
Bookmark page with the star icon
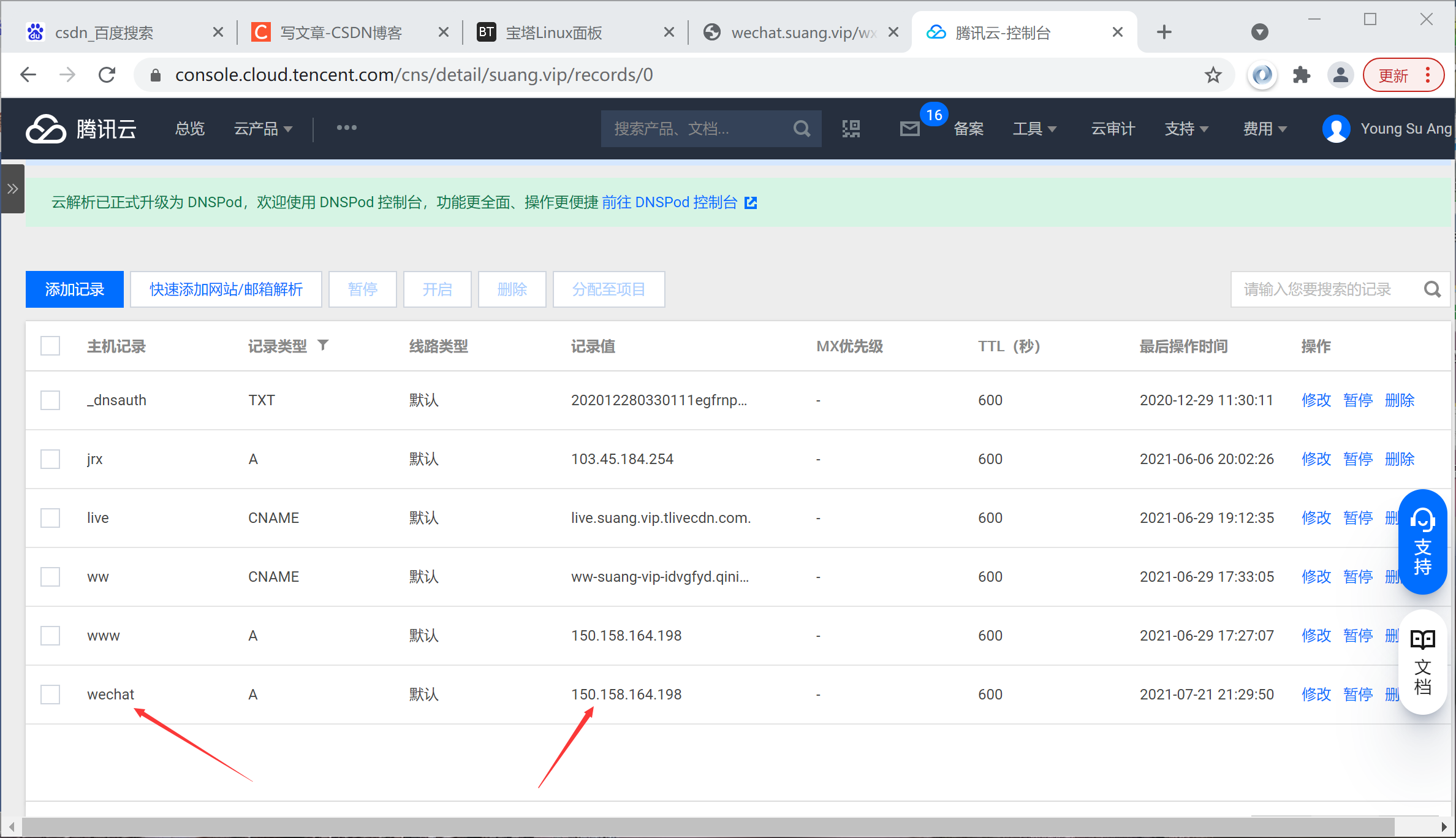(1213, 75)
